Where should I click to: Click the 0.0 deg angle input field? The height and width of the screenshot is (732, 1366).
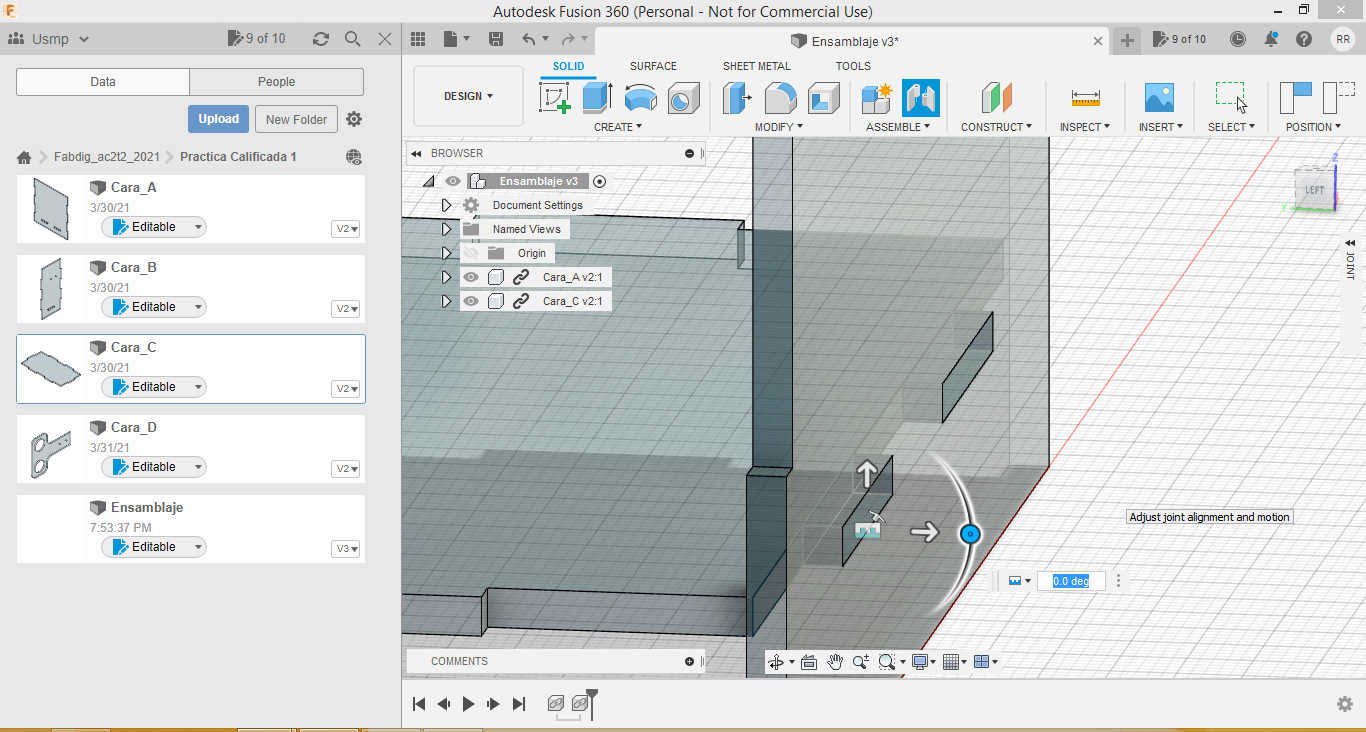1070,581
